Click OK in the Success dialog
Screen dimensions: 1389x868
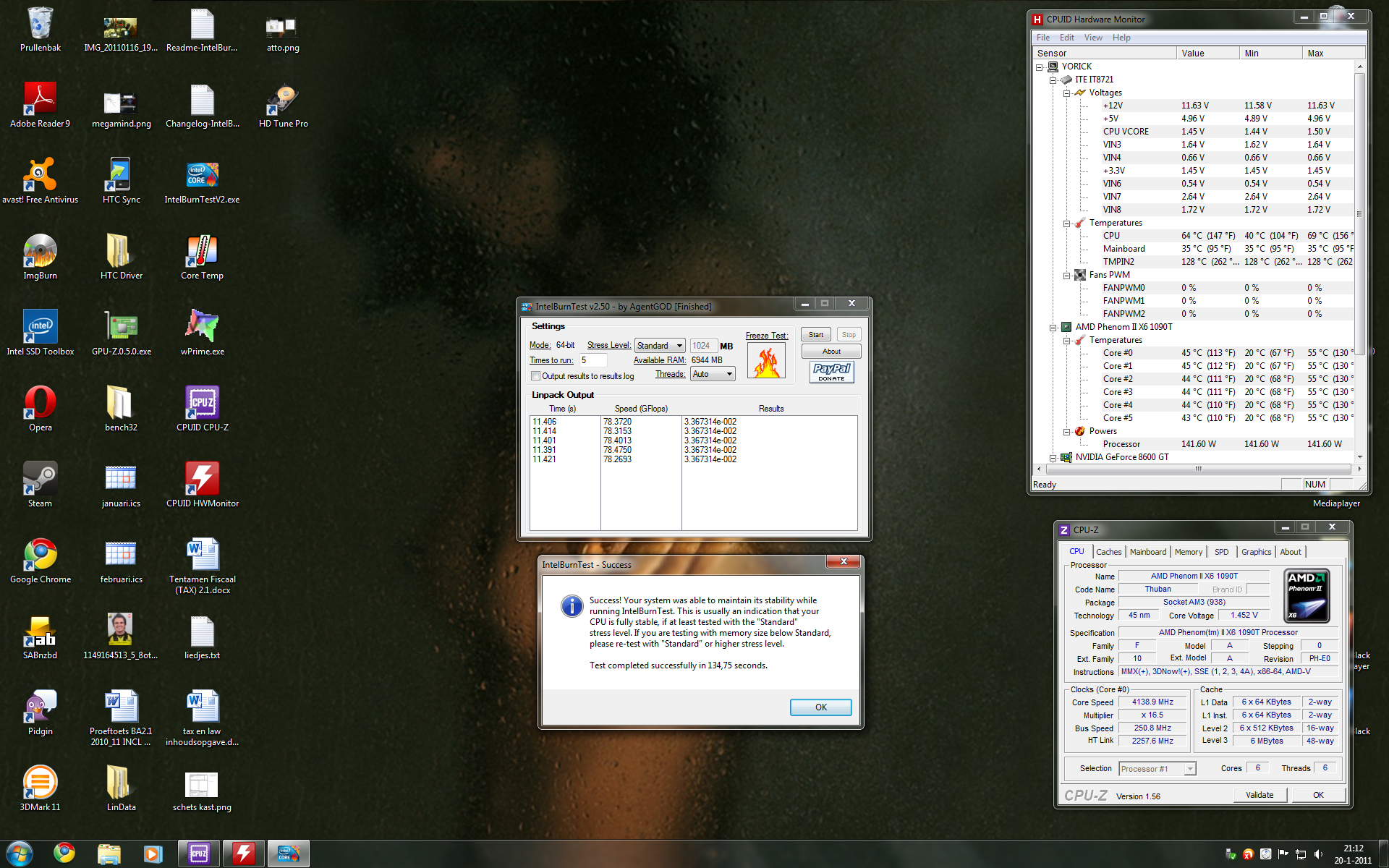(x=820, y=707)
